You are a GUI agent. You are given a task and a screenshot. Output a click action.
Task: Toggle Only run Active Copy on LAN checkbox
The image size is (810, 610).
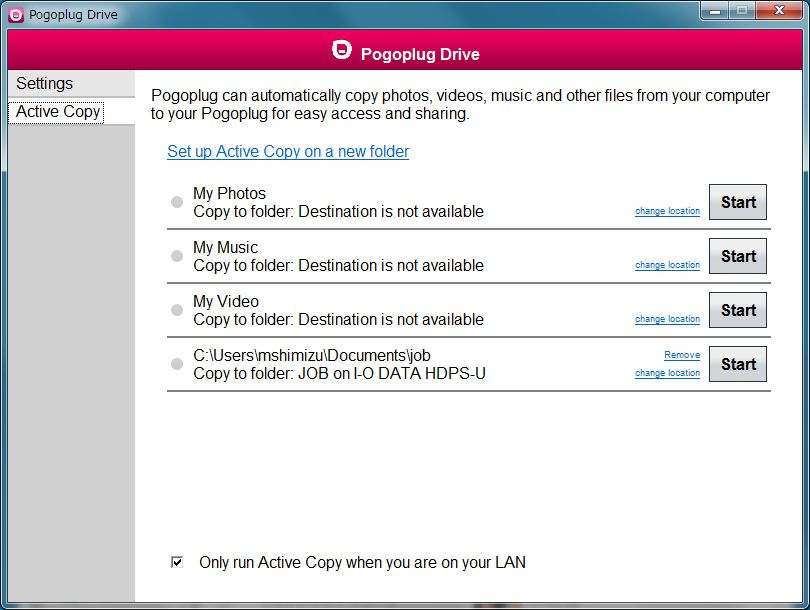click(177, 562)
